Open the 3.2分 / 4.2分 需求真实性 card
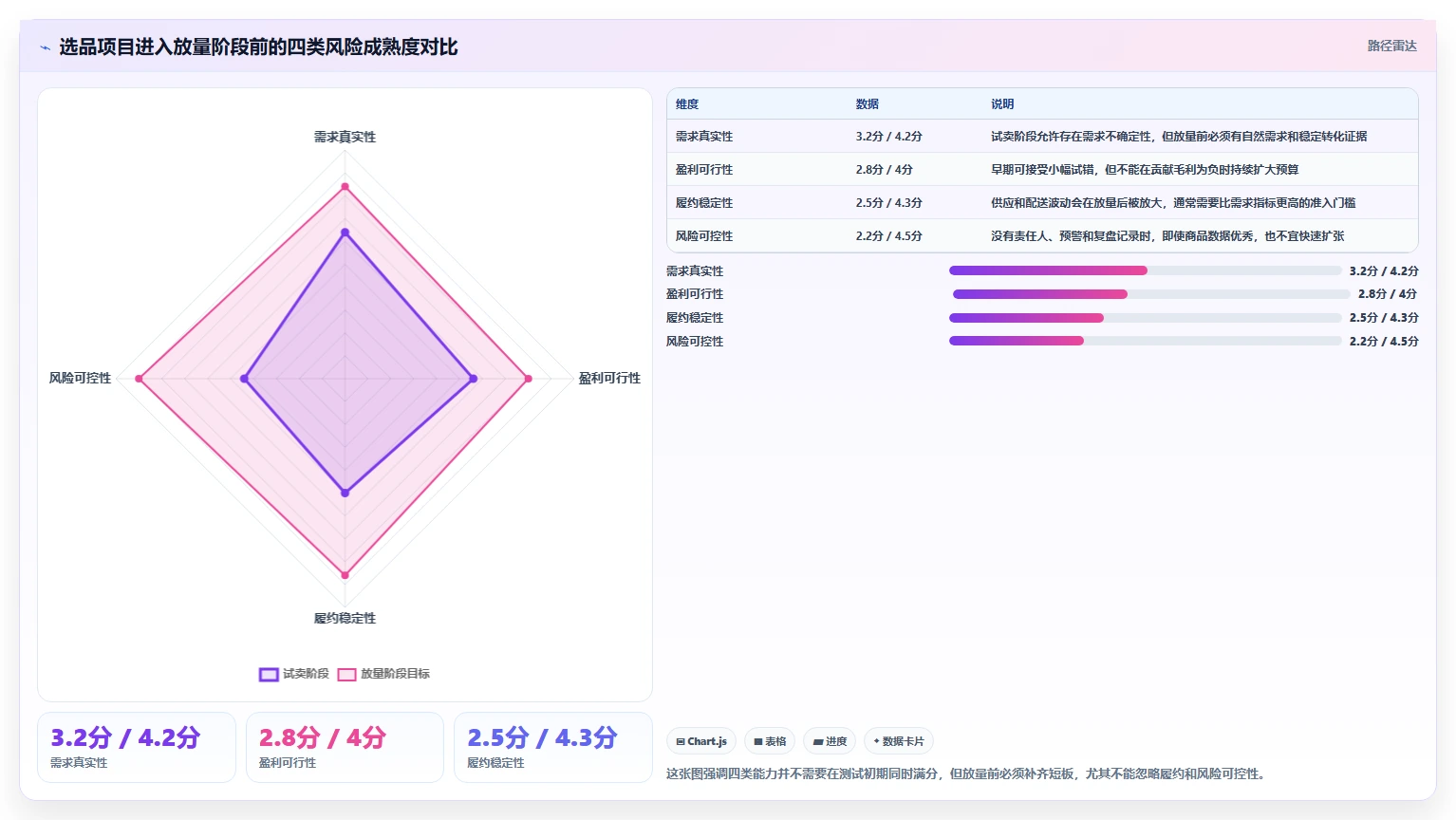 [x=137, y=748]
